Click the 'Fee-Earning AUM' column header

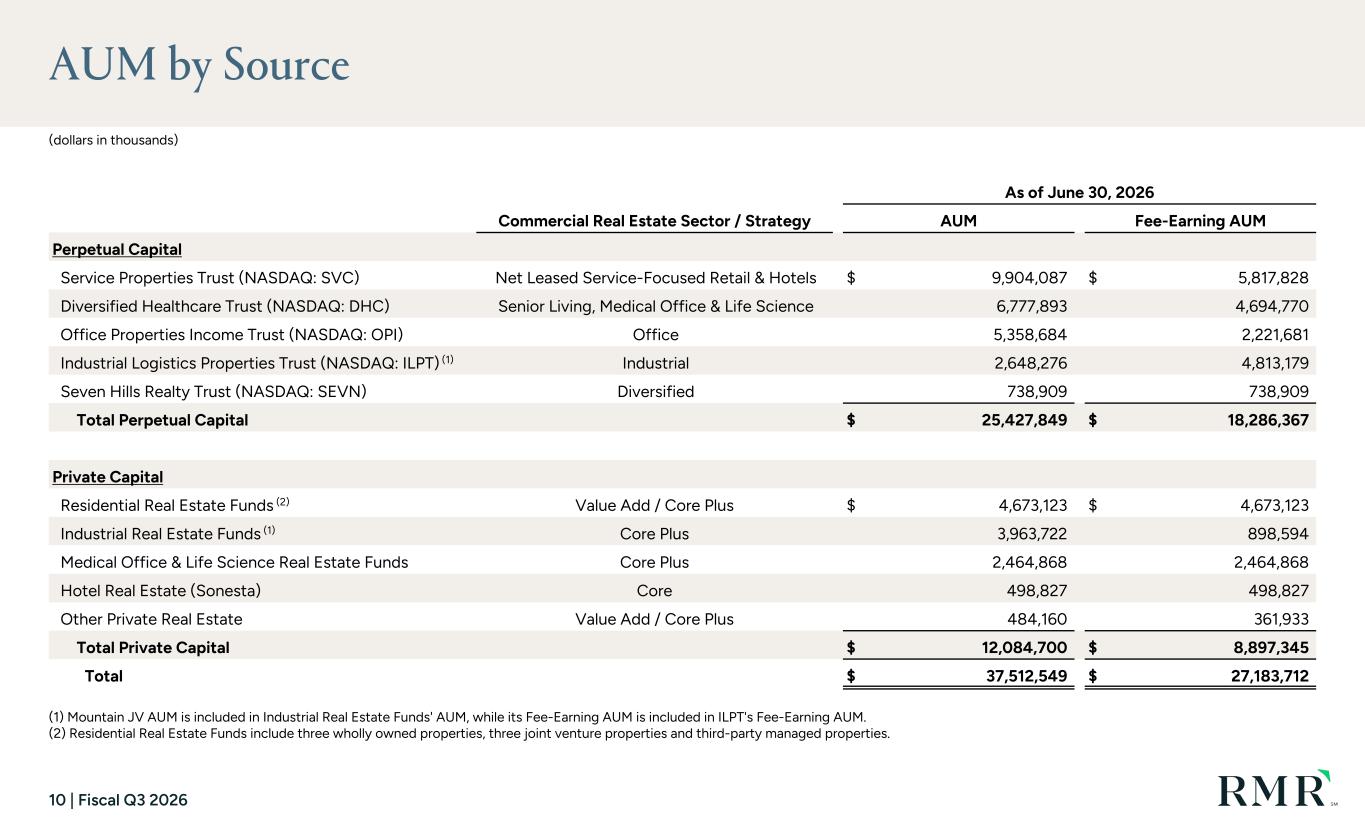[1201, 221]
